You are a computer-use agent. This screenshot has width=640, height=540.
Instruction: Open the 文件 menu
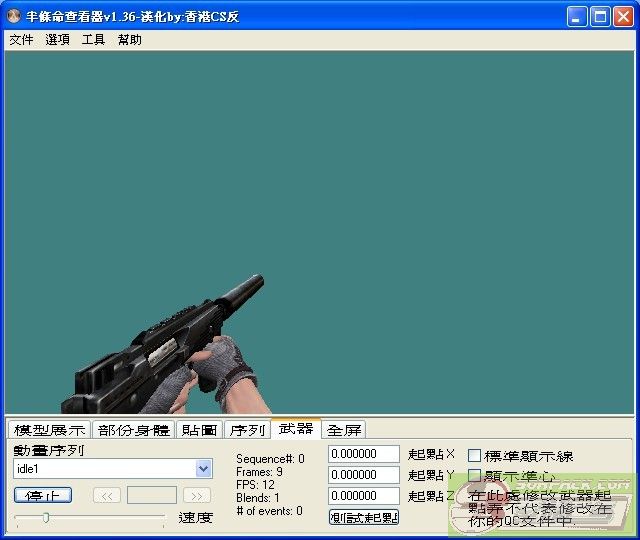pos(21,40)
